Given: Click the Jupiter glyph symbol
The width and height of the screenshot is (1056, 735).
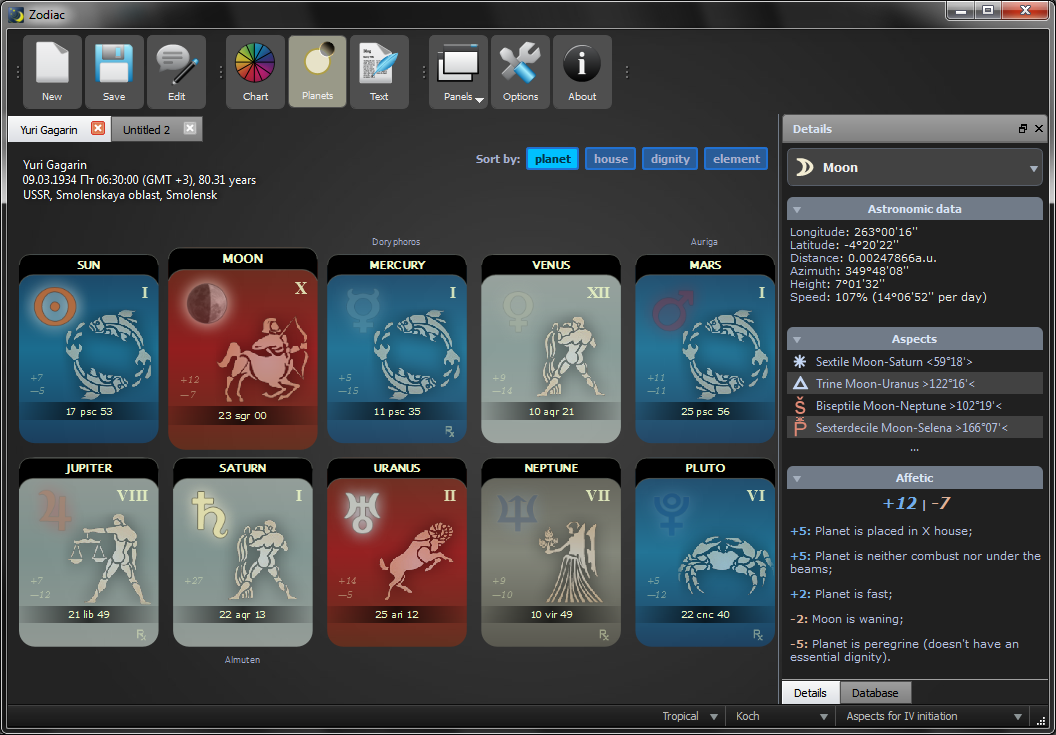Looking at the screenshot, I should point(55,510).
